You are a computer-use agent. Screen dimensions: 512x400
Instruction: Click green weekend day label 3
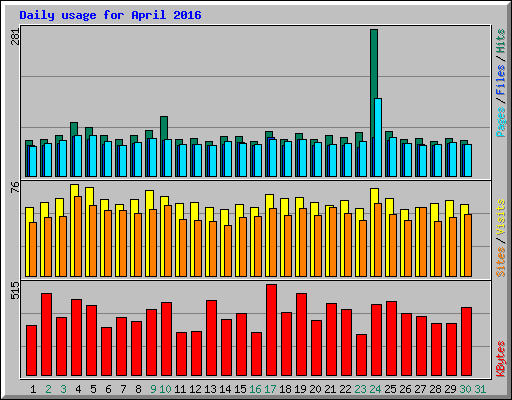pos(63,389)
